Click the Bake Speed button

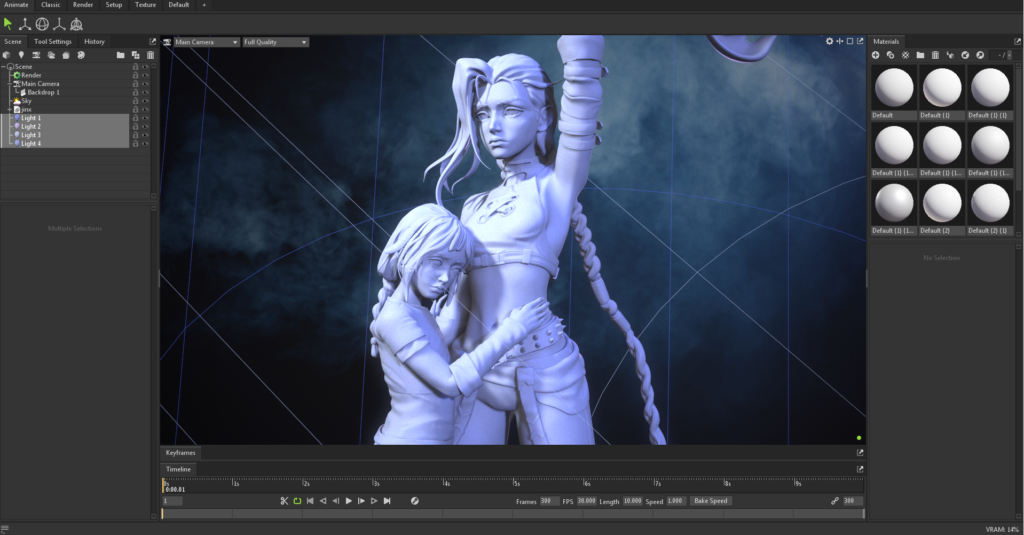tap(711, 501)
